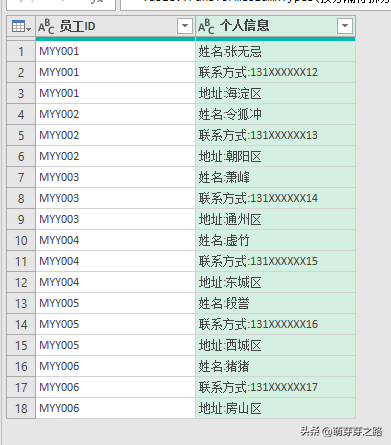Select cell 姓名:萧峰

click(x=275, y=177)
